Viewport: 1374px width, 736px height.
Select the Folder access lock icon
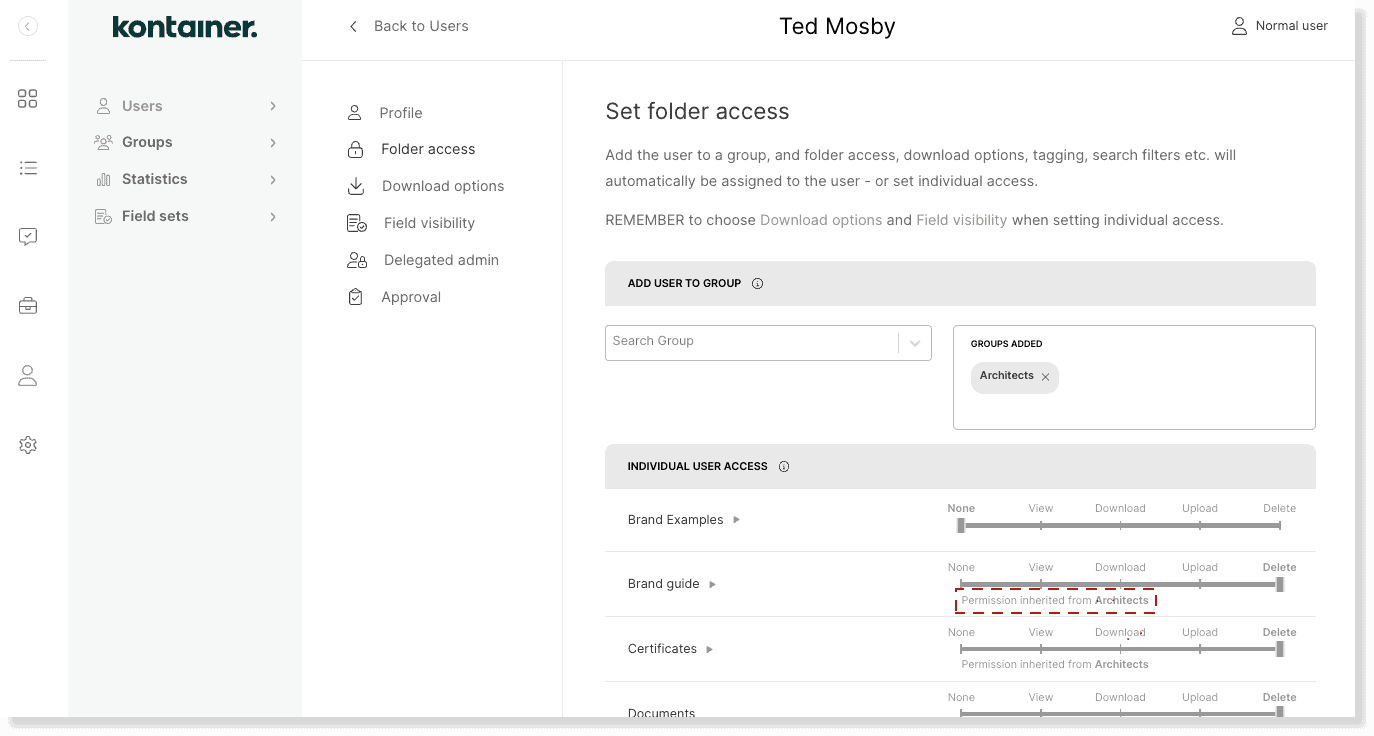[355, 149]
